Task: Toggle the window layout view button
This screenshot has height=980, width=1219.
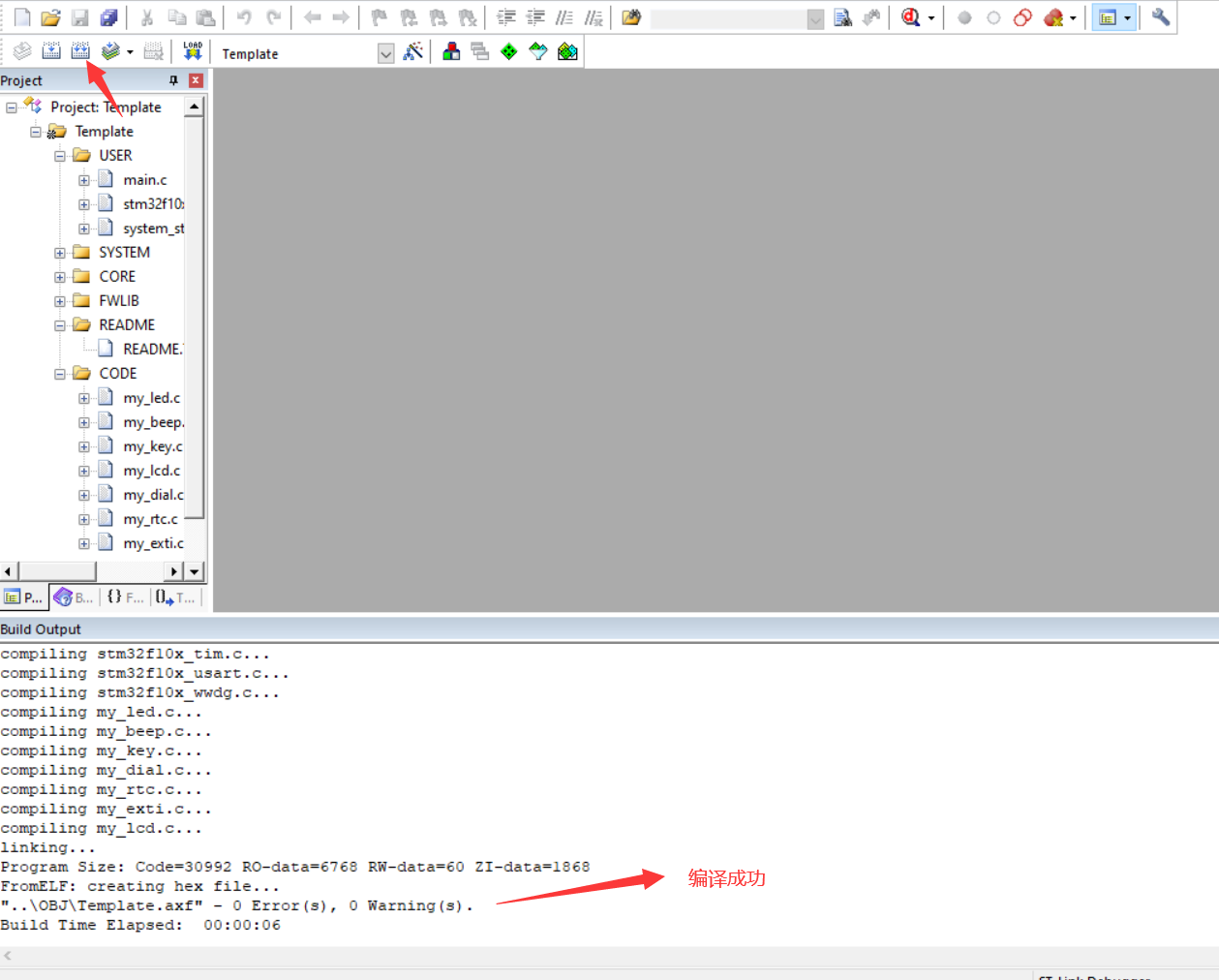Action: coord(1108,17)
